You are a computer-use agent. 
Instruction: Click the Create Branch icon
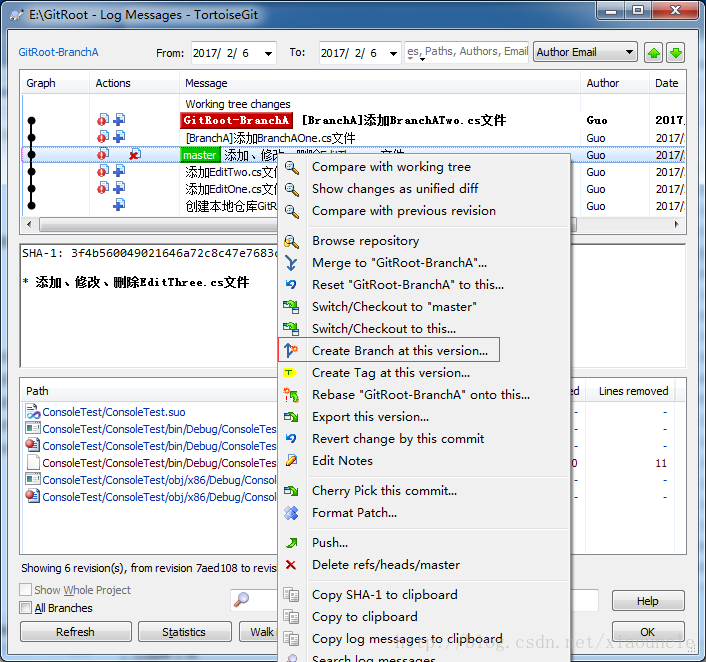coord(291,350)
